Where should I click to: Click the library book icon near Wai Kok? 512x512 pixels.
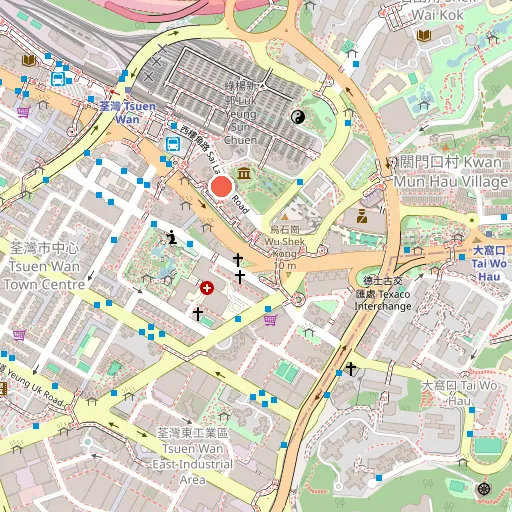[424, 35]
